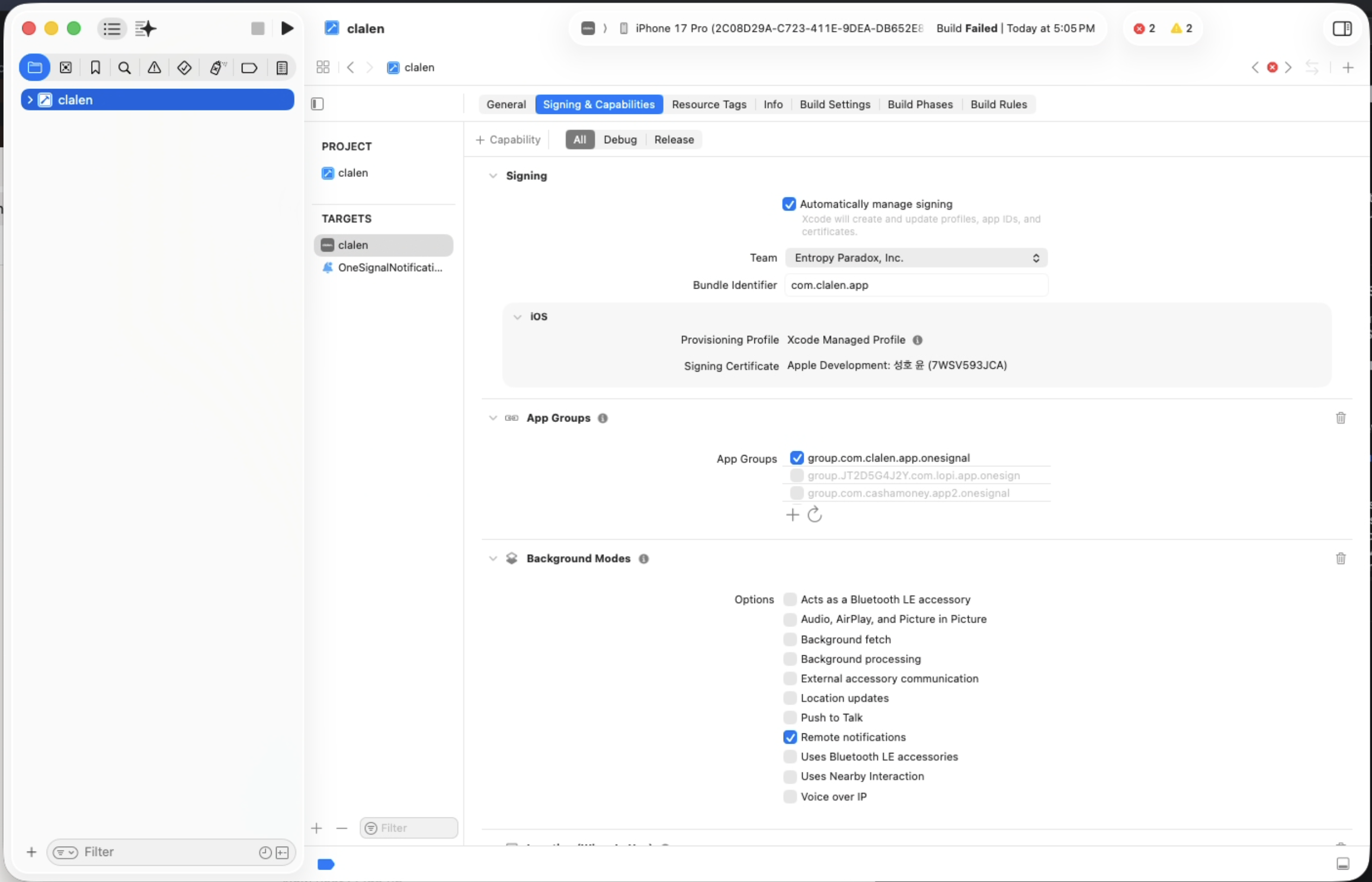Add a Capability

(x=508, y=139)
